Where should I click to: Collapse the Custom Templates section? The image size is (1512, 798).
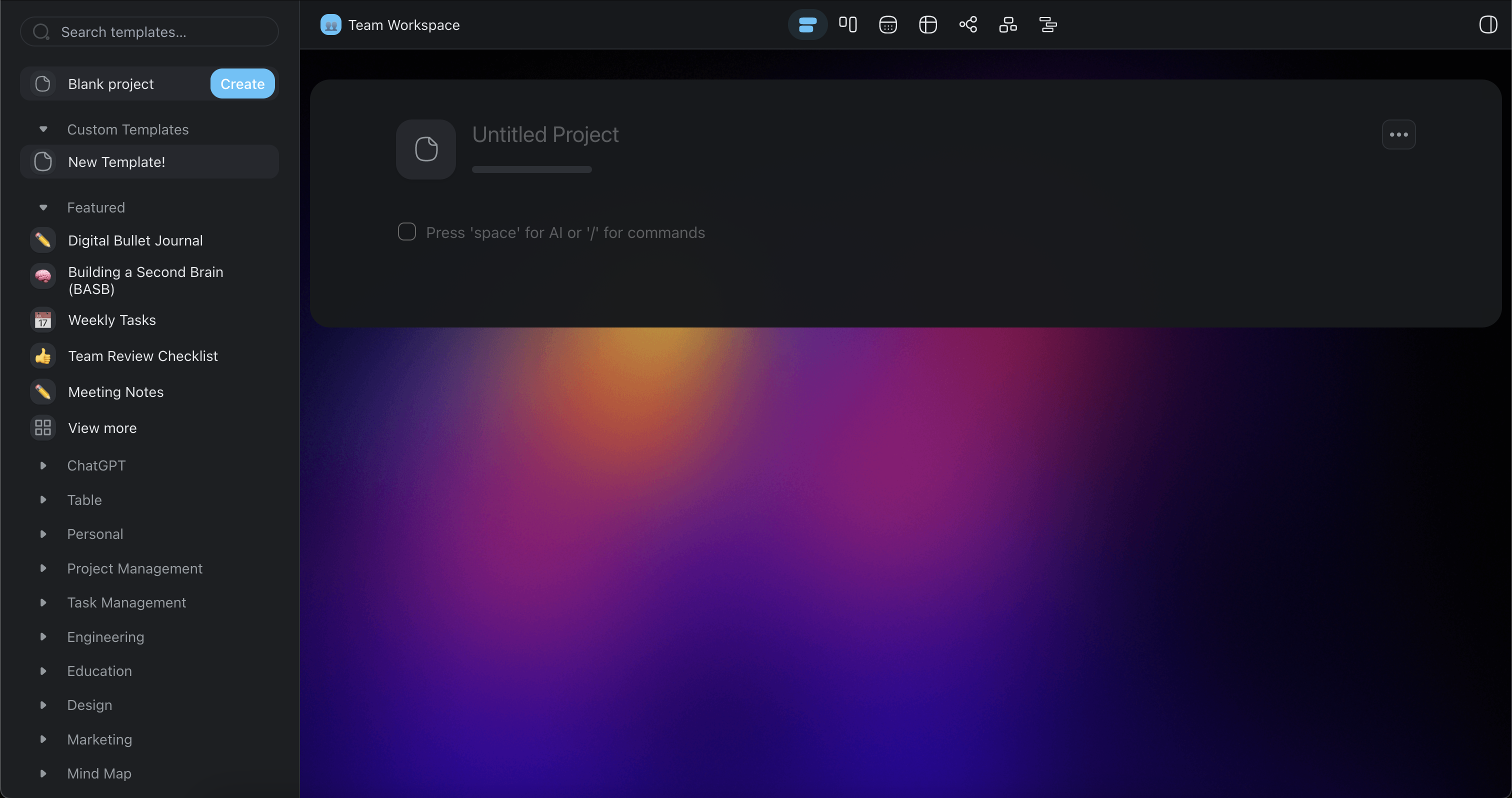point(43,129)
